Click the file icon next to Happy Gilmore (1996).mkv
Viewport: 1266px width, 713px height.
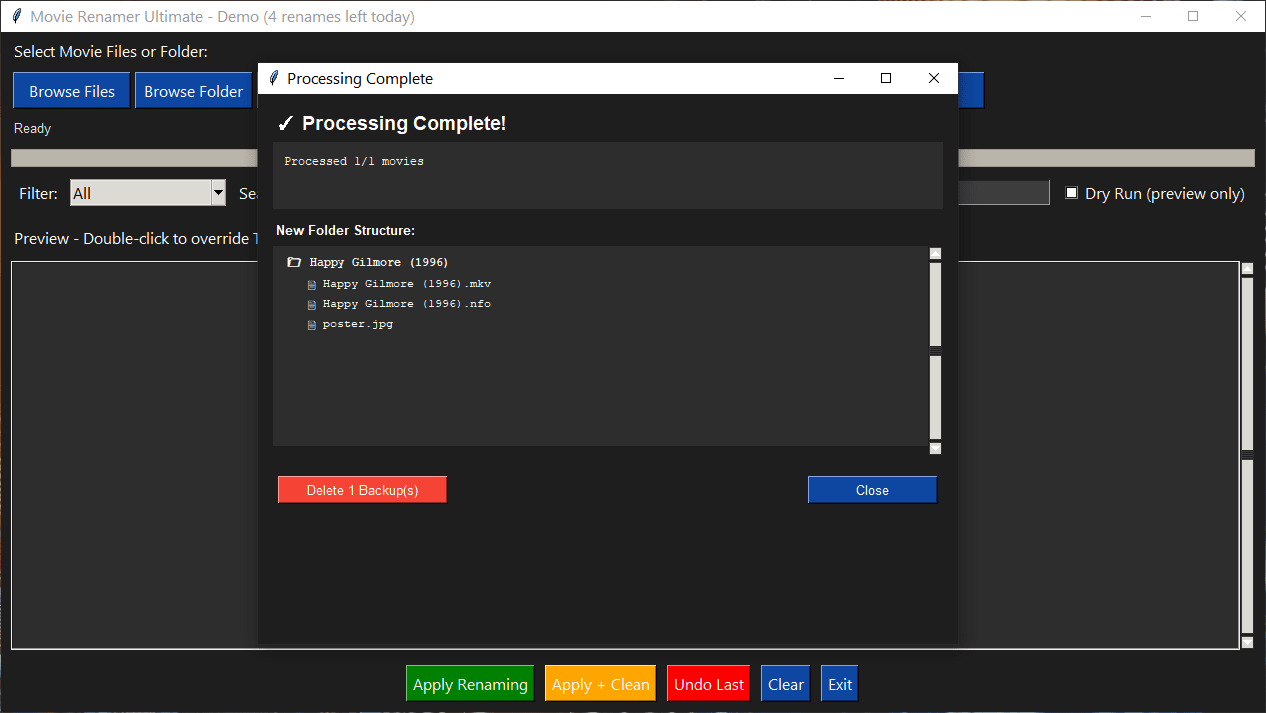[x=311, y=283]
